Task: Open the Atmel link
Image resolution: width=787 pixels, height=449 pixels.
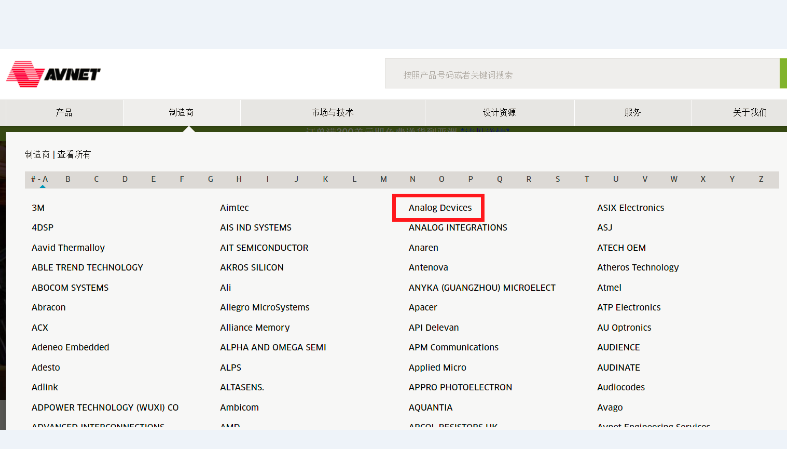Action: click(609, 287)
